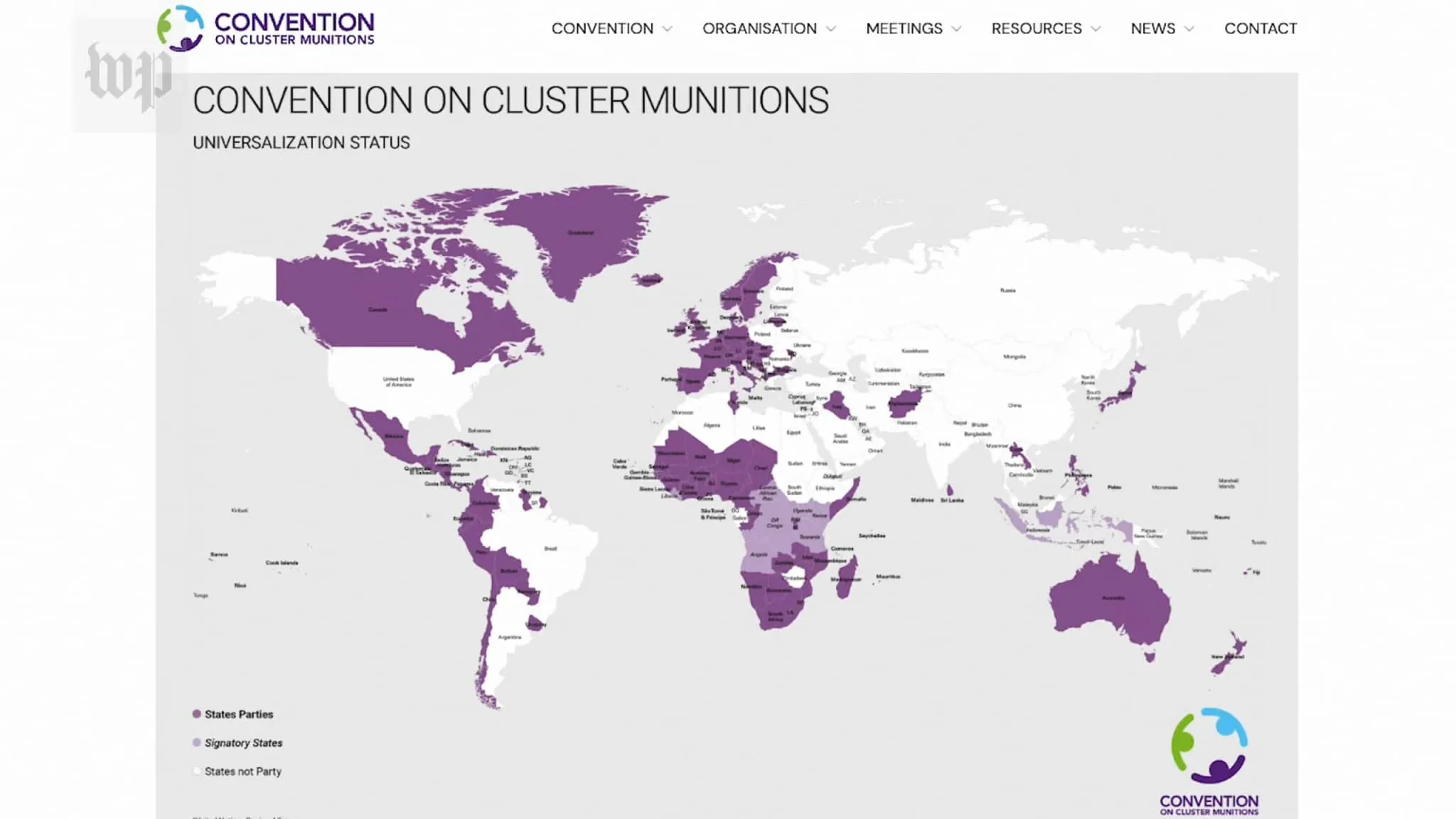Expand the chevron next to RESOURCES
Viewport: 1456px width, 819px height.
(x=1096, y=29)
